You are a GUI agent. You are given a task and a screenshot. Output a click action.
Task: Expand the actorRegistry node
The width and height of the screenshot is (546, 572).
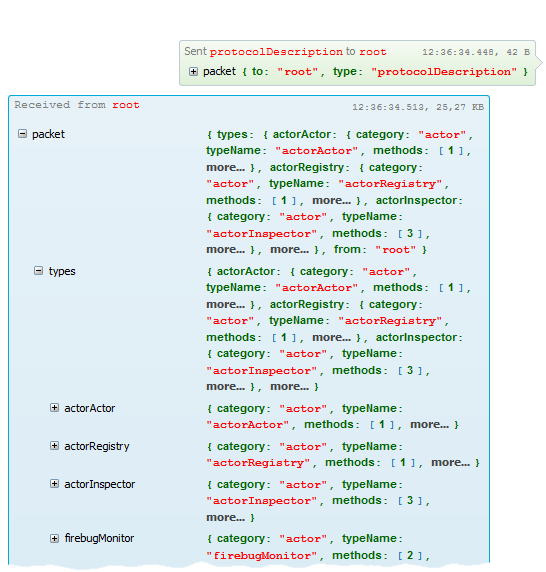(54, 445)
